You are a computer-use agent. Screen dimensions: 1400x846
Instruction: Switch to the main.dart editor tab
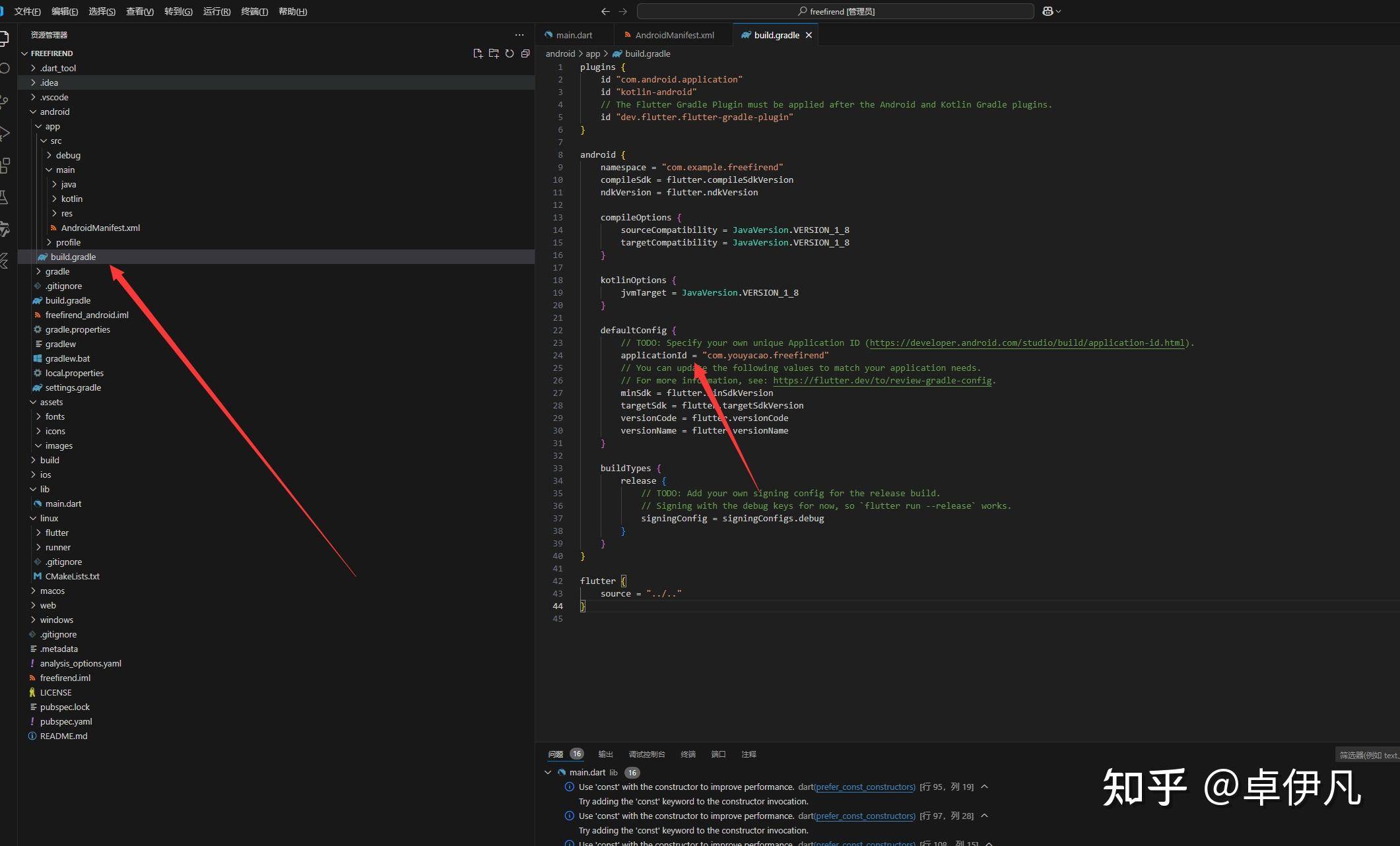[574, 35]
